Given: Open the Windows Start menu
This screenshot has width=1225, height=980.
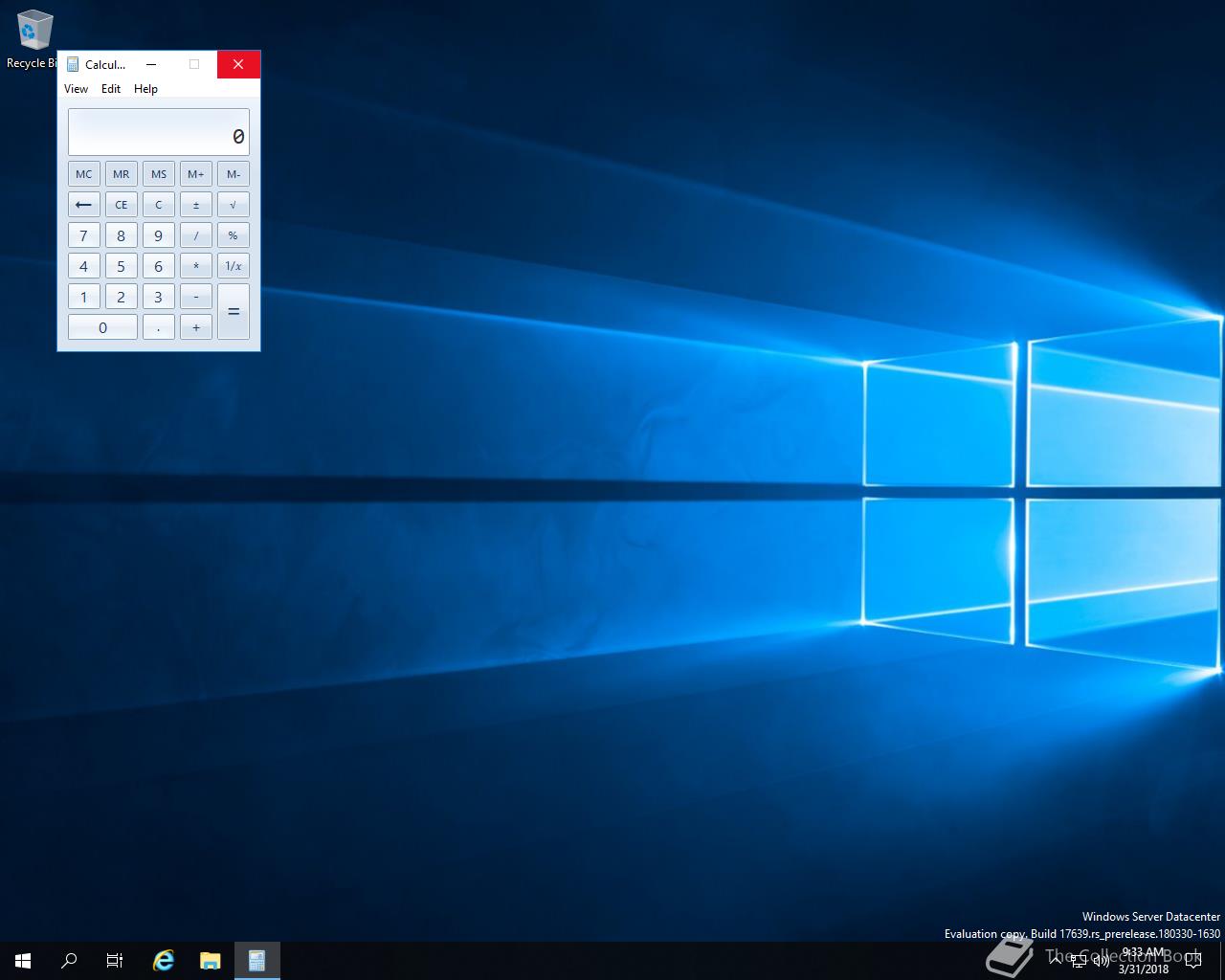Looking at the screenshot, I should tap(23, 961).
